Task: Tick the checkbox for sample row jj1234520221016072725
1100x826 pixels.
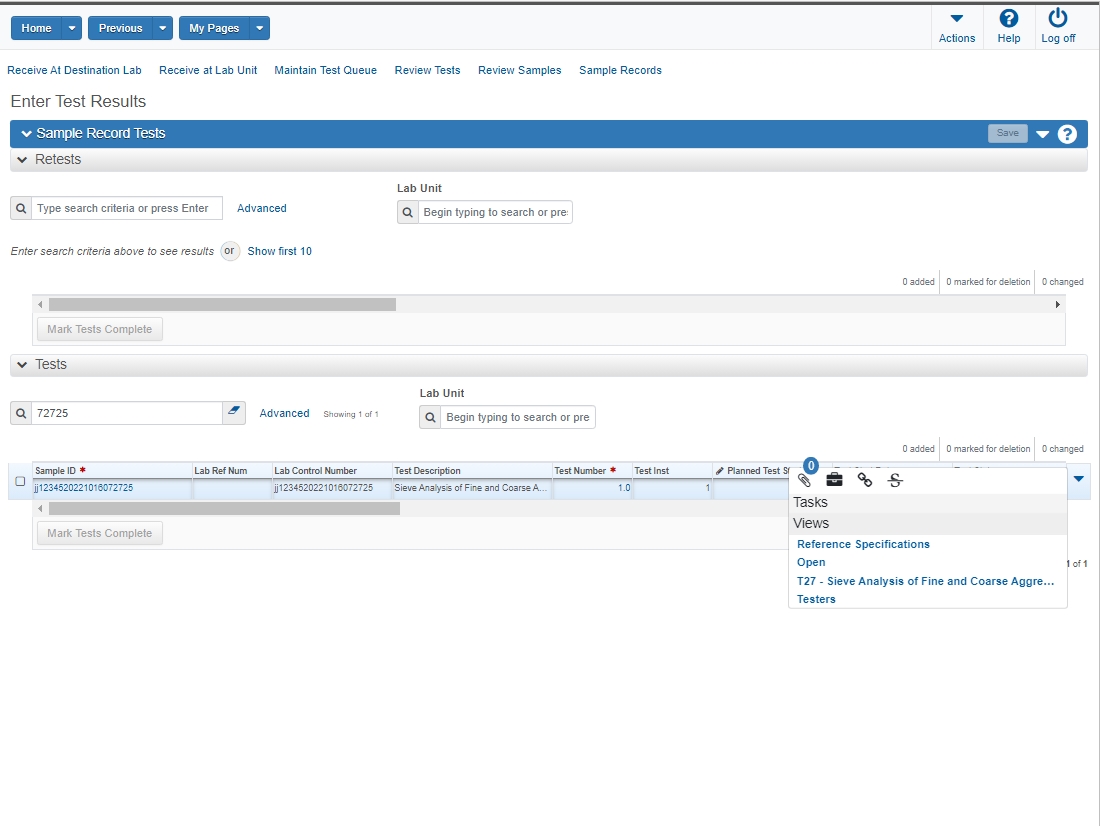Action: (x=20, y=481)
